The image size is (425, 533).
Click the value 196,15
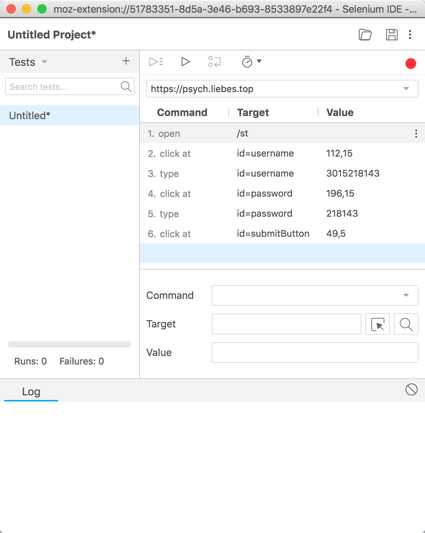tap(340, 194)
